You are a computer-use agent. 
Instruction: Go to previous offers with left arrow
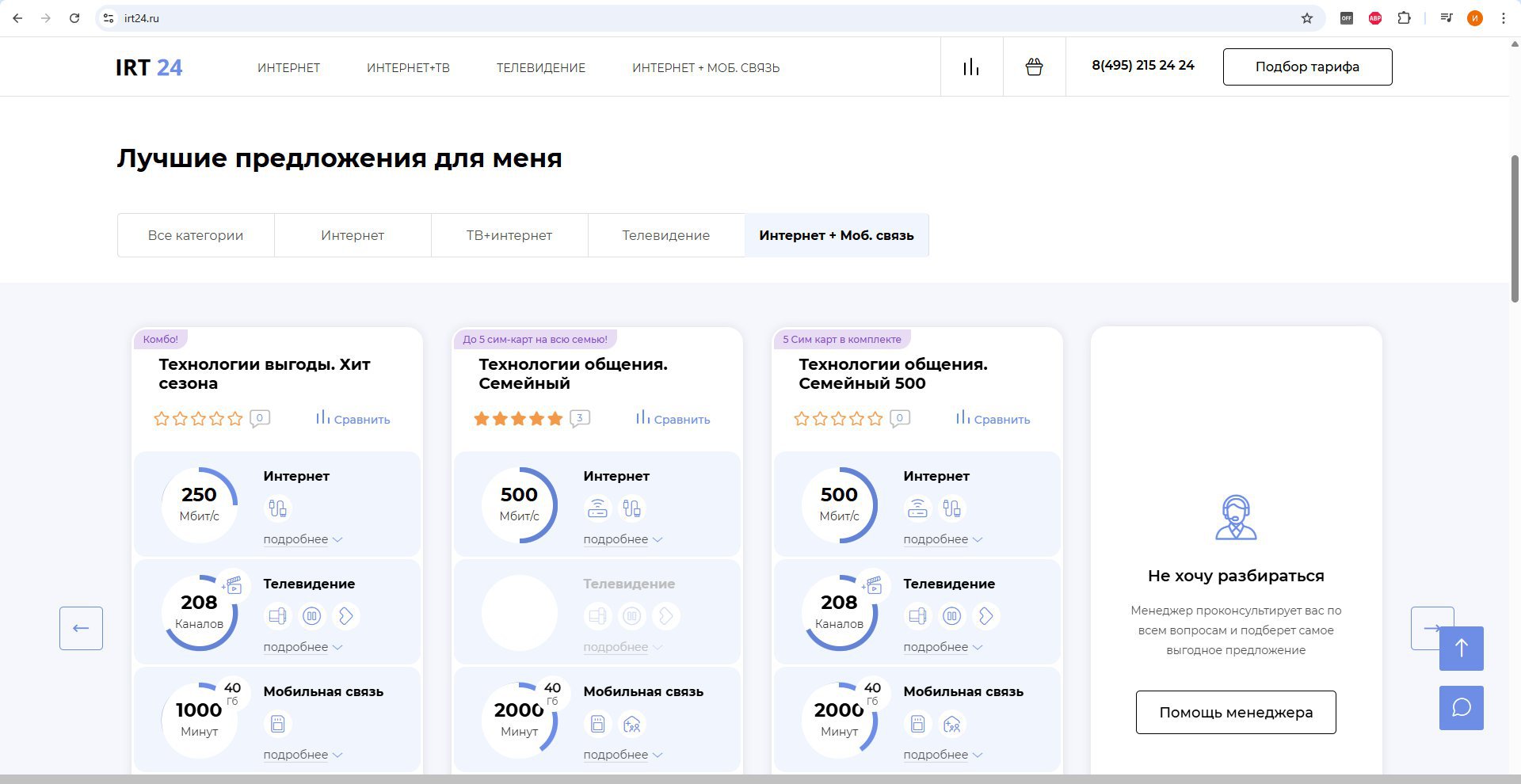[x=81, y=628]
